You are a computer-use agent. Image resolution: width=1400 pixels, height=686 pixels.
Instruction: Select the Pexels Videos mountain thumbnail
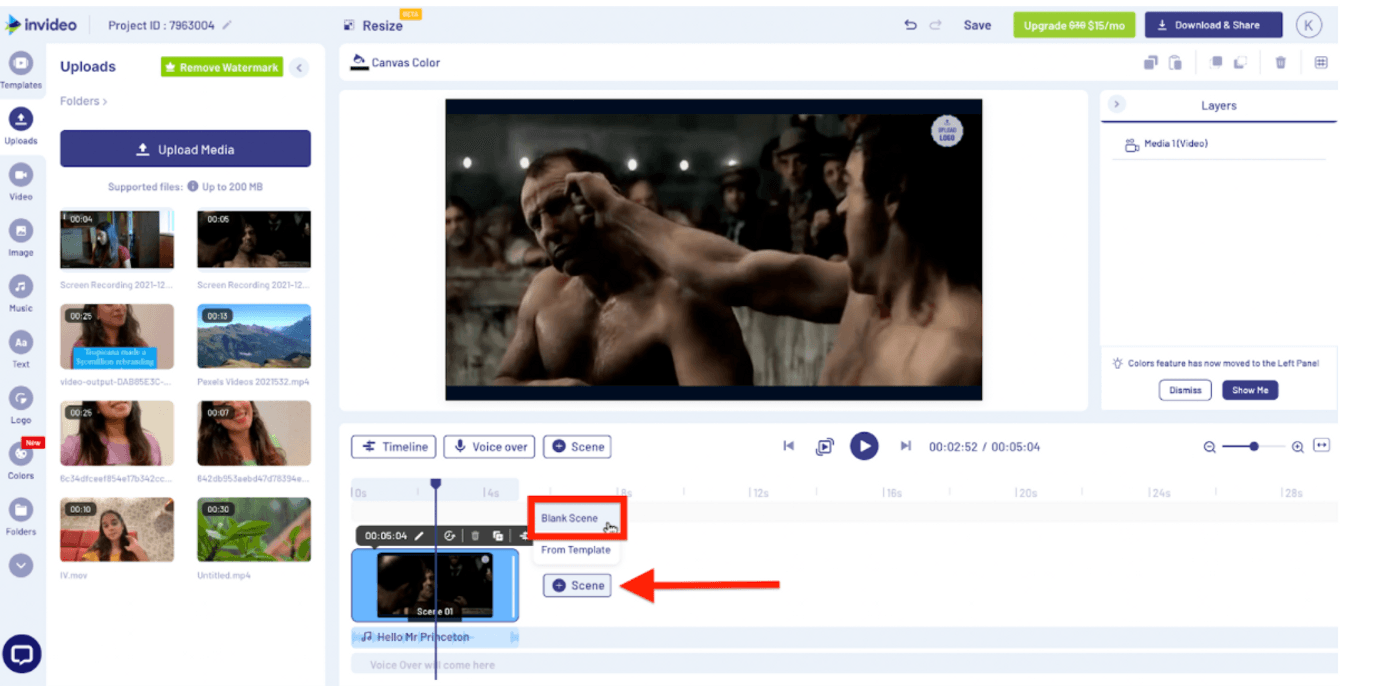click(x=254, y=337)
